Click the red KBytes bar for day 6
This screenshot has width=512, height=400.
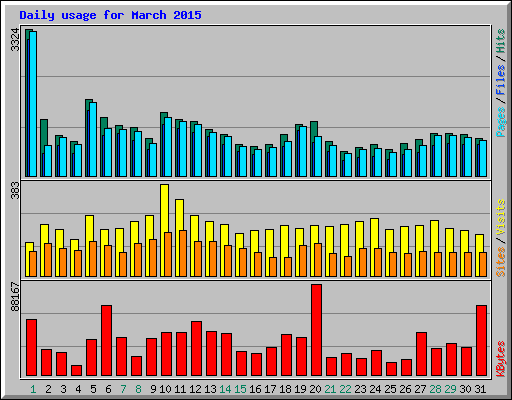[x=106, y=340]
